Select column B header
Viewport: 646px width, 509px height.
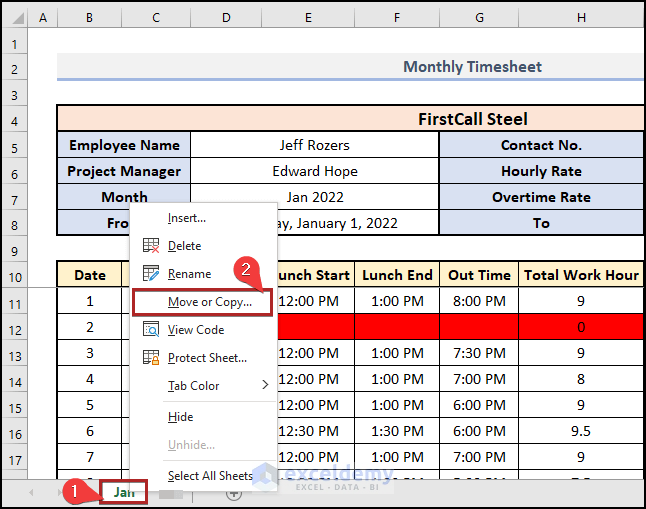(89, 18)
